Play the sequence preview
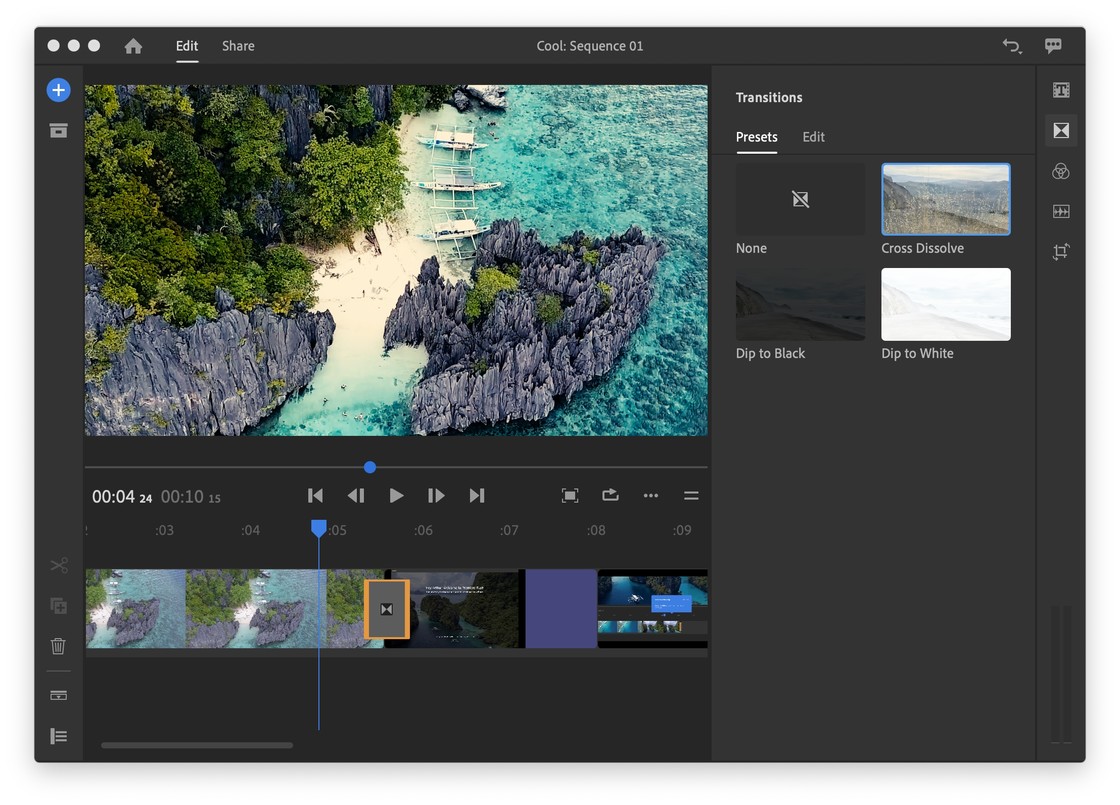The width and height of the screenshot is (1120, 805). click(x=396, y=496)
